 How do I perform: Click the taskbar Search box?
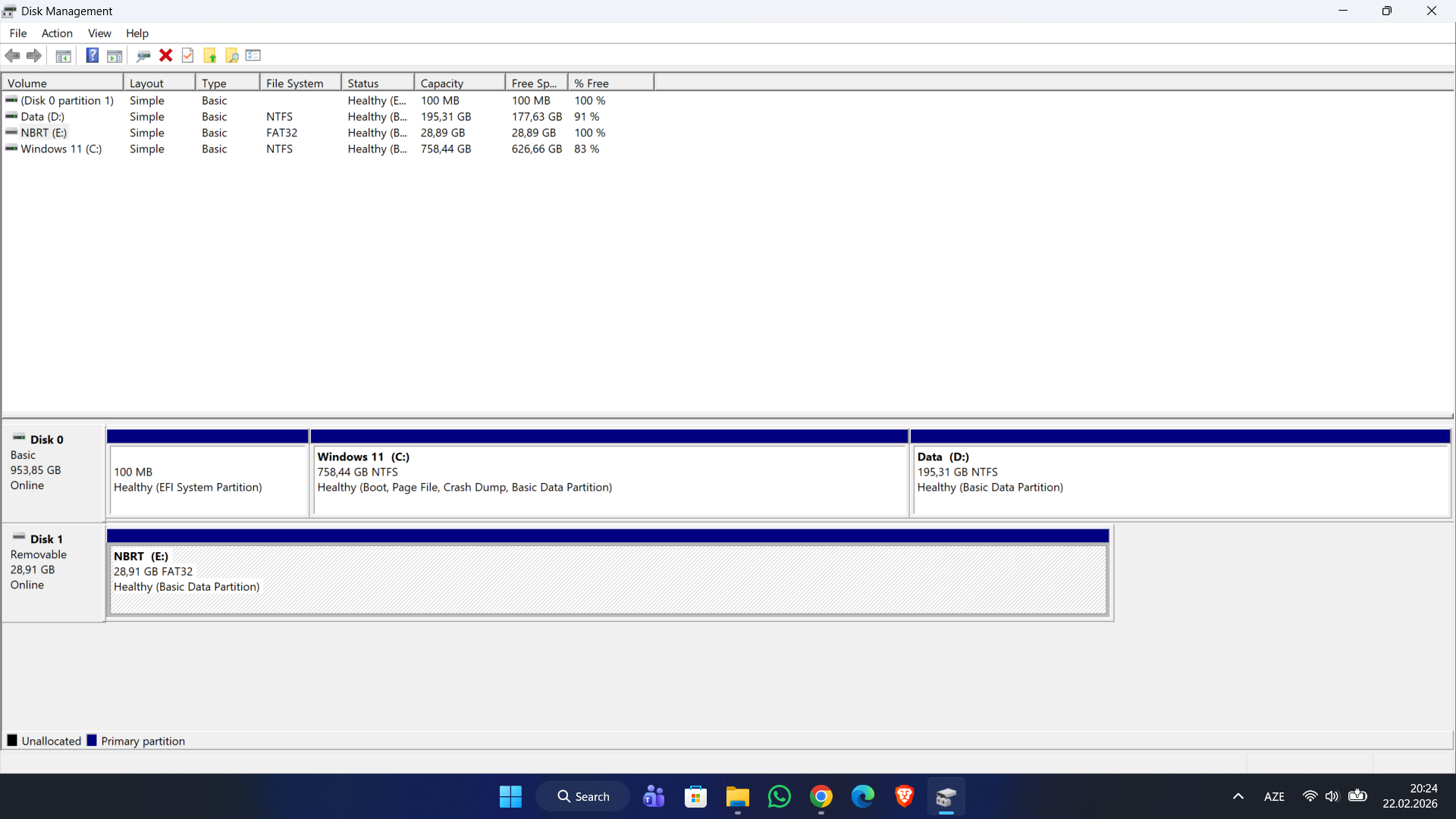582,797
